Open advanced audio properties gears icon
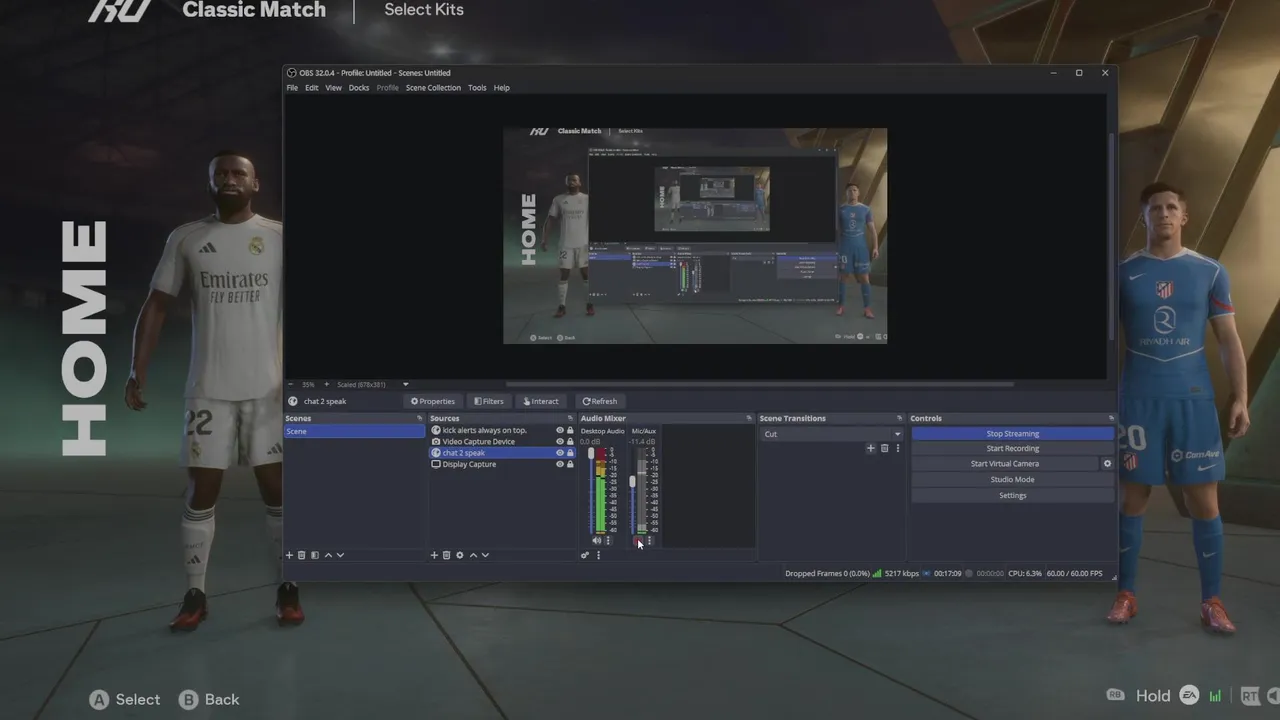Screen dimensions: 1280x720 [585, 555]
